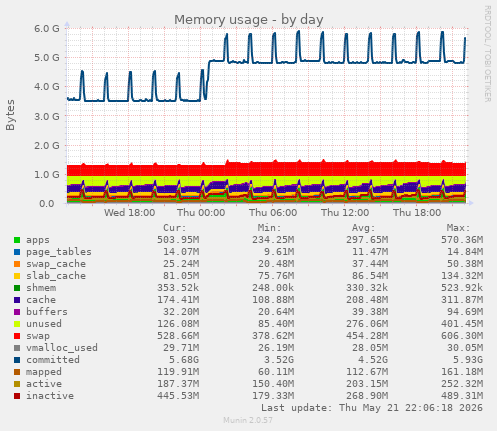Click buffers max value 94.69M
This screenshot has width=497, height=431.
click(465, 312)
